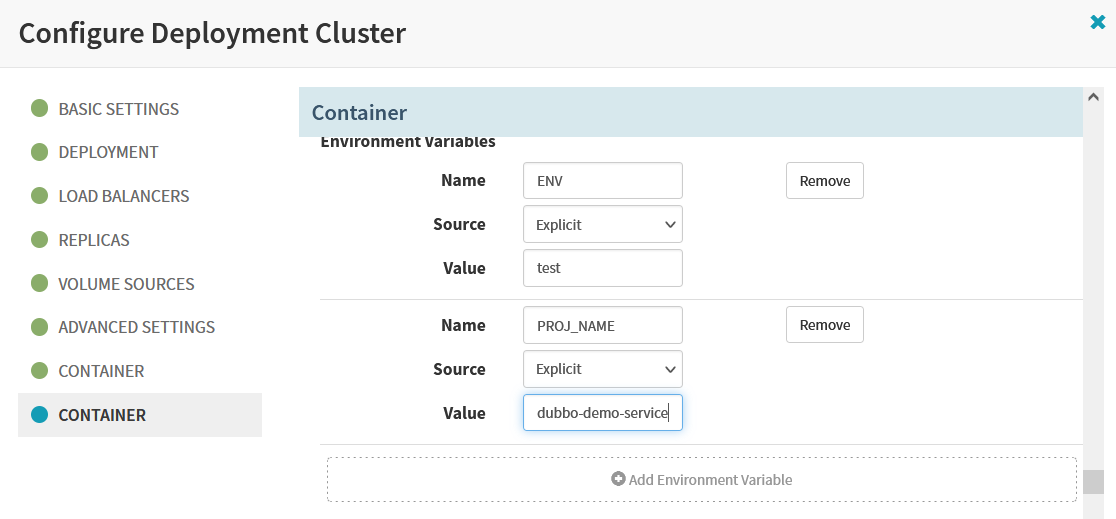Viewport: 1116px width, 519px height.
Task: Remove the PROJ_NAME environment variable
Action: (x=825, y=325)
